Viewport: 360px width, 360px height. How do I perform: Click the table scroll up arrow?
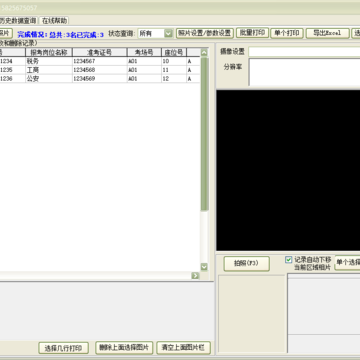pyautogui.click(x=204, y=53)
